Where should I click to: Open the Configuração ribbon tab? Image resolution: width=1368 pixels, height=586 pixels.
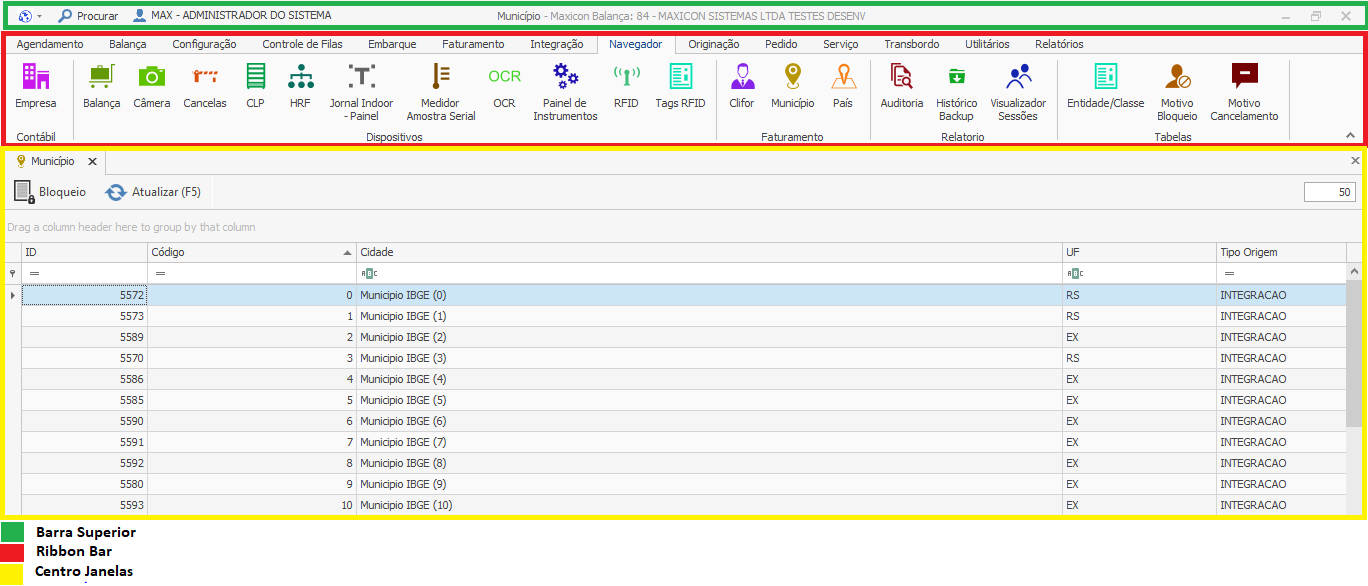204,44
